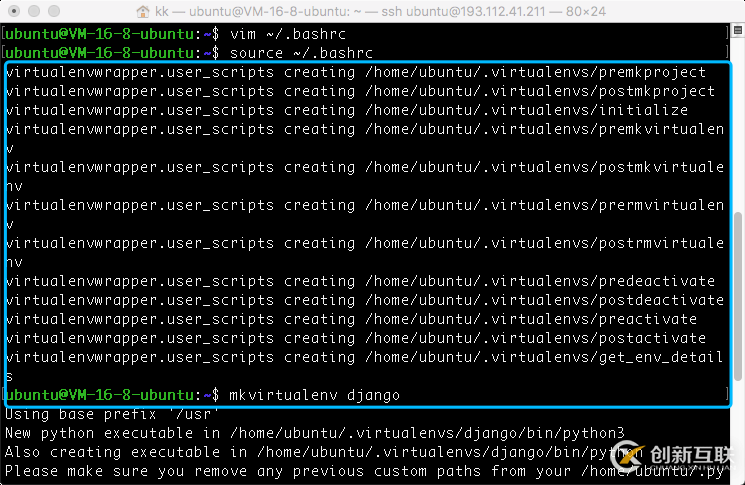Click the line ending with postmkproject

click(x=360, y=91)
